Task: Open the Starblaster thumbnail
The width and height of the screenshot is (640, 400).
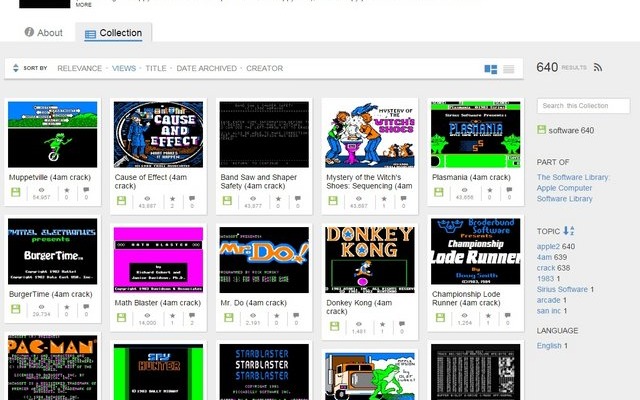Action: (264, 372)
